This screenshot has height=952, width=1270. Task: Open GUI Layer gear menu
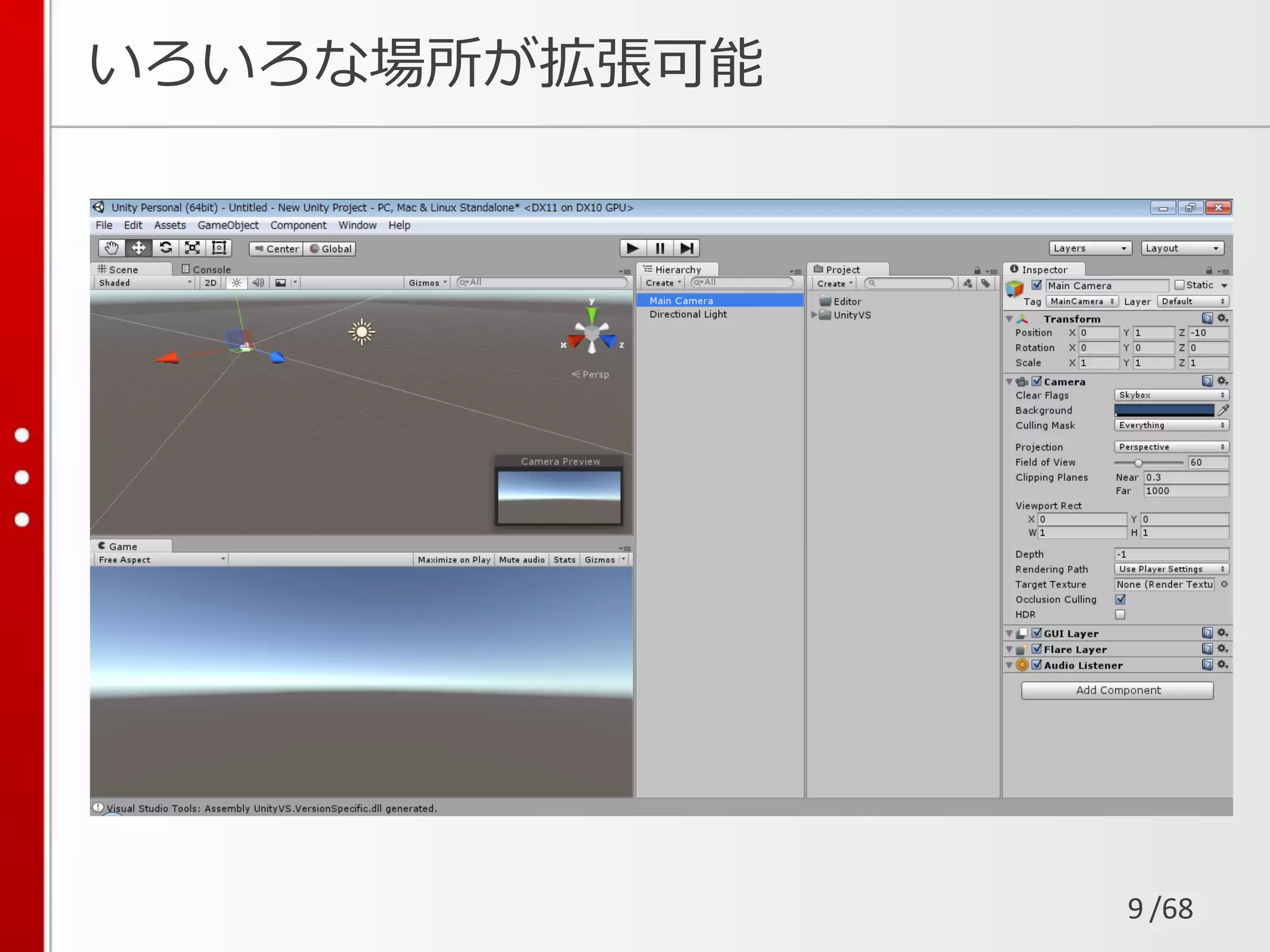(1222, 633)
